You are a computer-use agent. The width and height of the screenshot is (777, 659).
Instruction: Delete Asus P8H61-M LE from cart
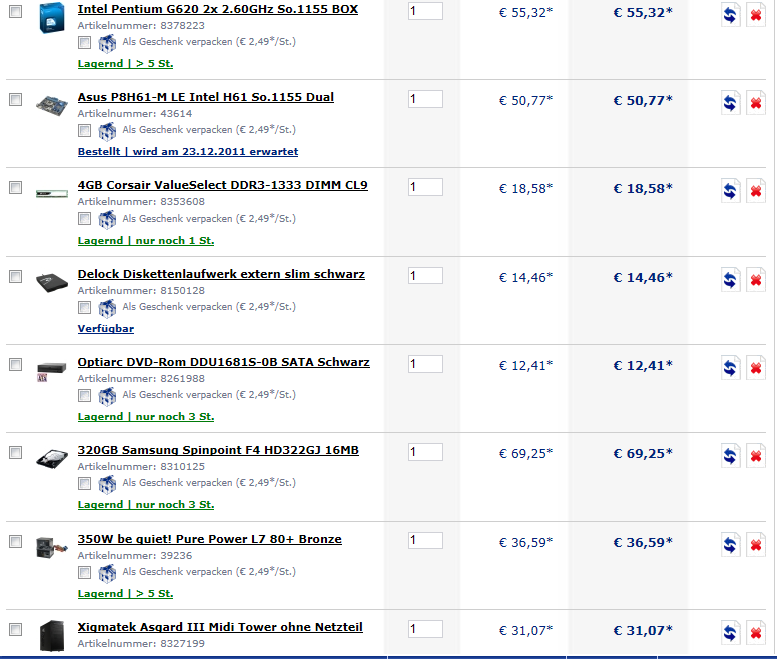point(756,103)
